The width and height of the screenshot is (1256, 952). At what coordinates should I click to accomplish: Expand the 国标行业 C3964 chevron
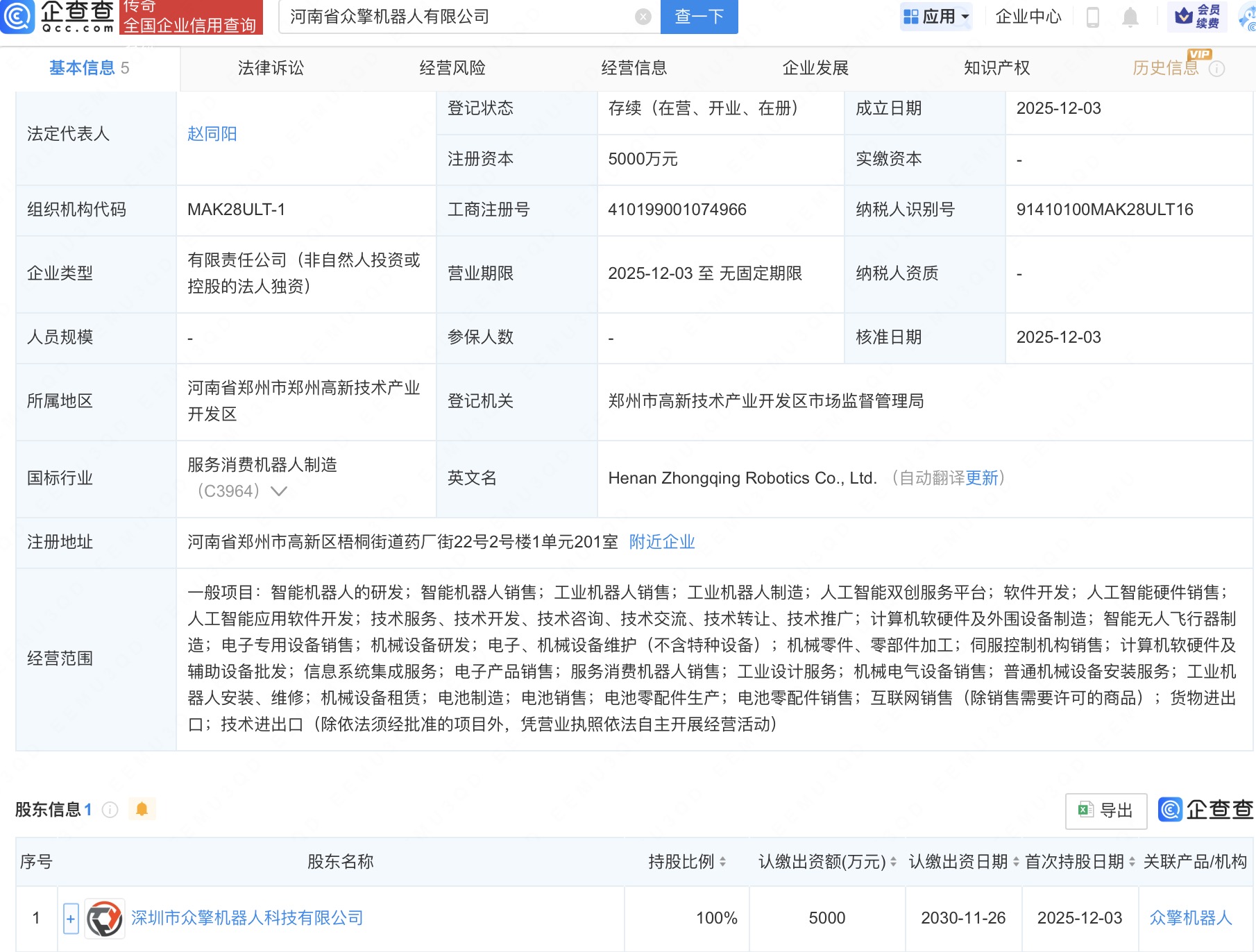(x=279, y=491)
